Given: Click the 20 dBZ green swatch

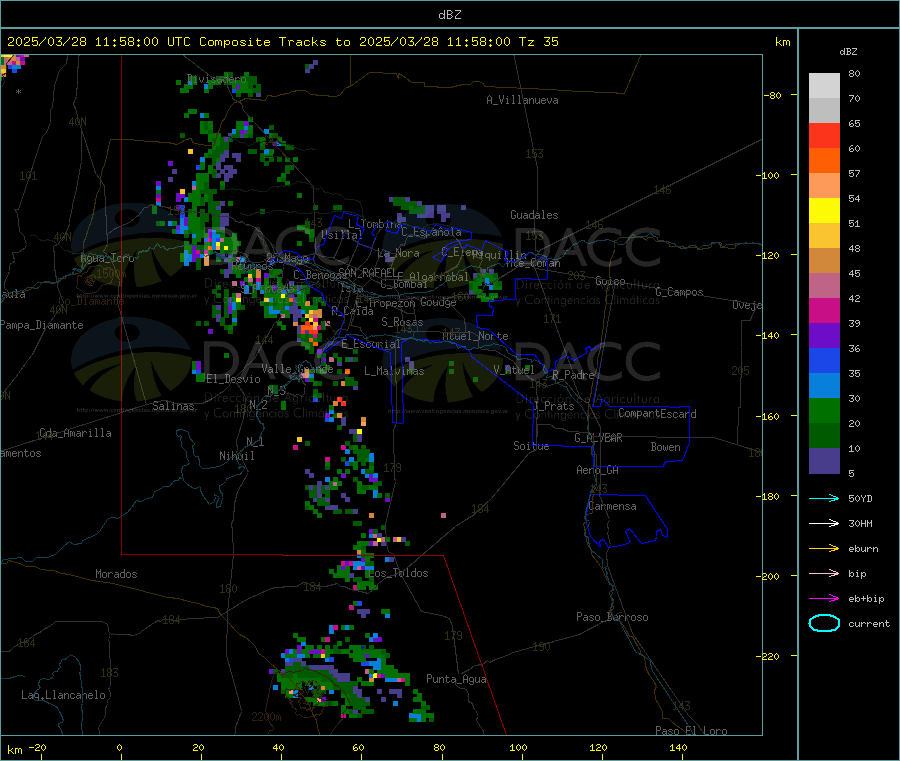Looking at the screenshot, I should tap(824, 410).
